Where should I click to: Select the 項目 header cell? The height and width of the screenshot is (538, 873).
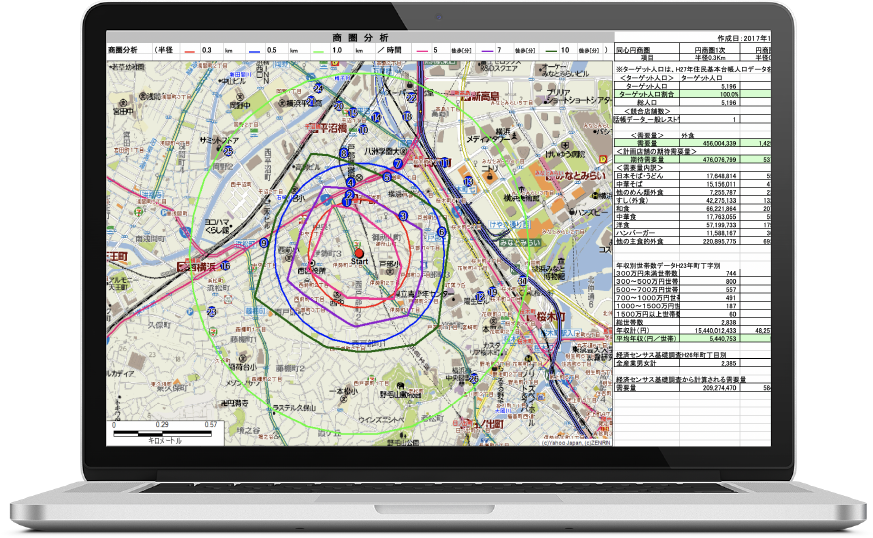pos(647,57)
